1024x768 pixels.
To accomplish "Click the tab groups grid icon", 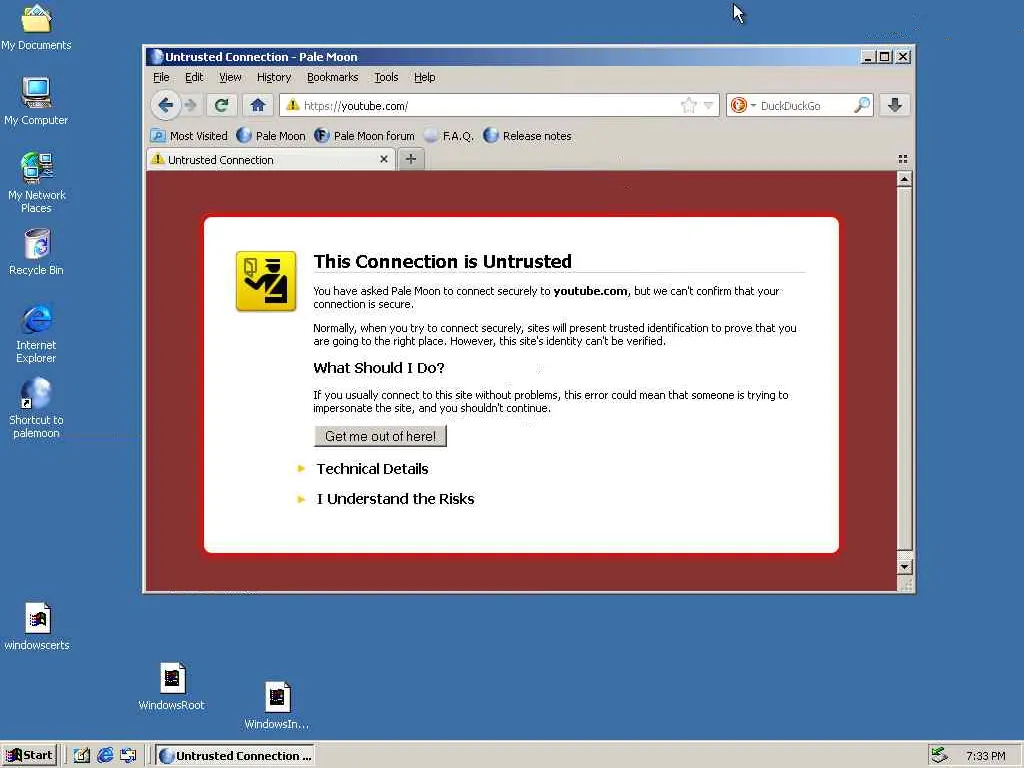I will (x=903, y=159).
